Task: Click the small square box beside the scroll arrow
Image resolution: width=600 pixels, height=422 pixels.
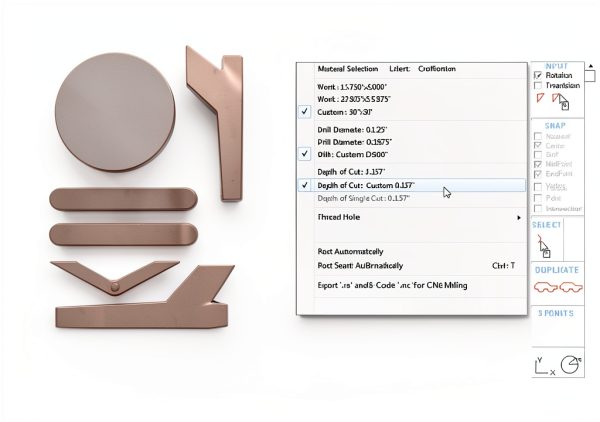Action: [590, 76]
